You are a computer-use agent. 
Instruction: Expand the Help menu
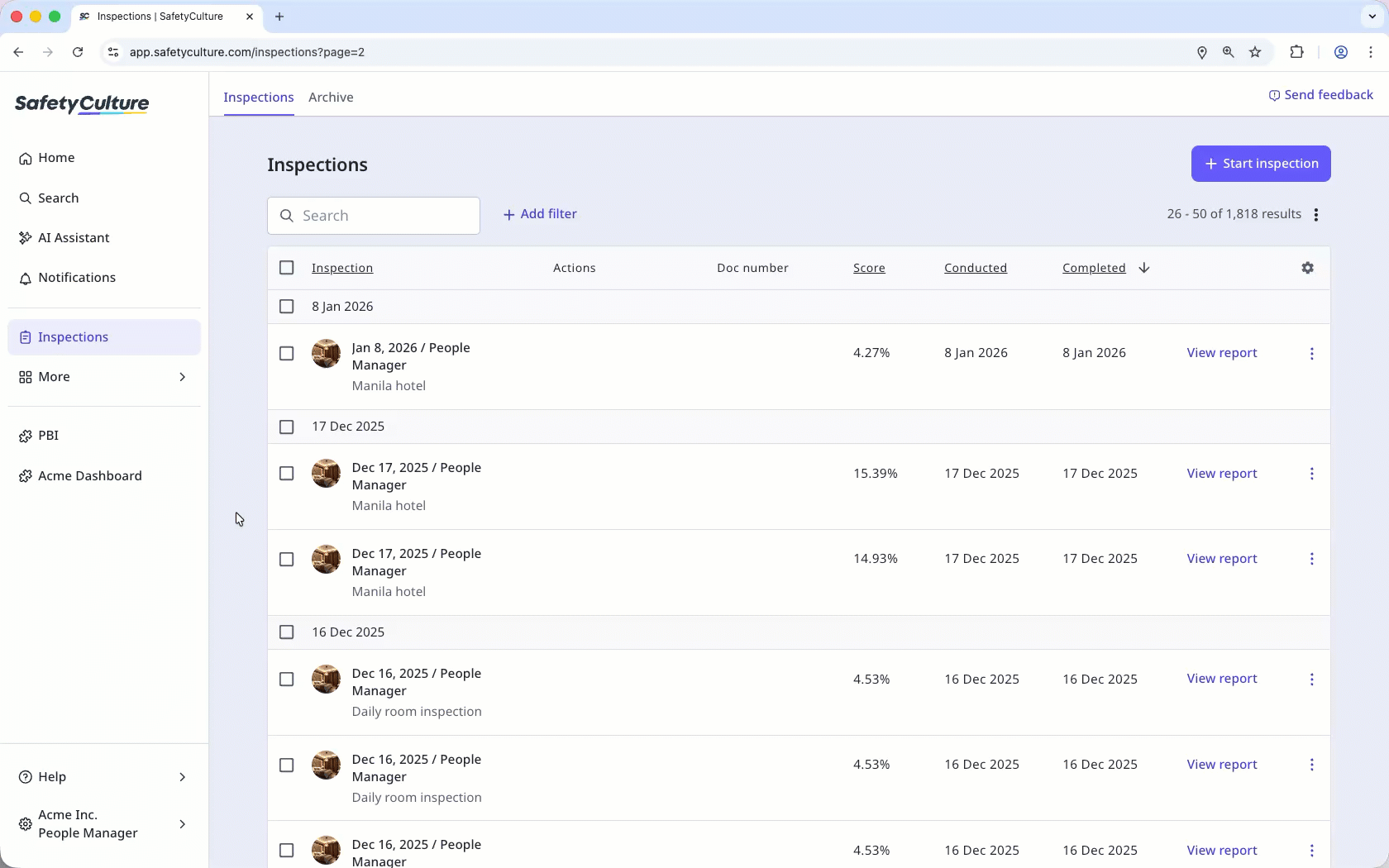pyautogui.click(x=104, y=777)
